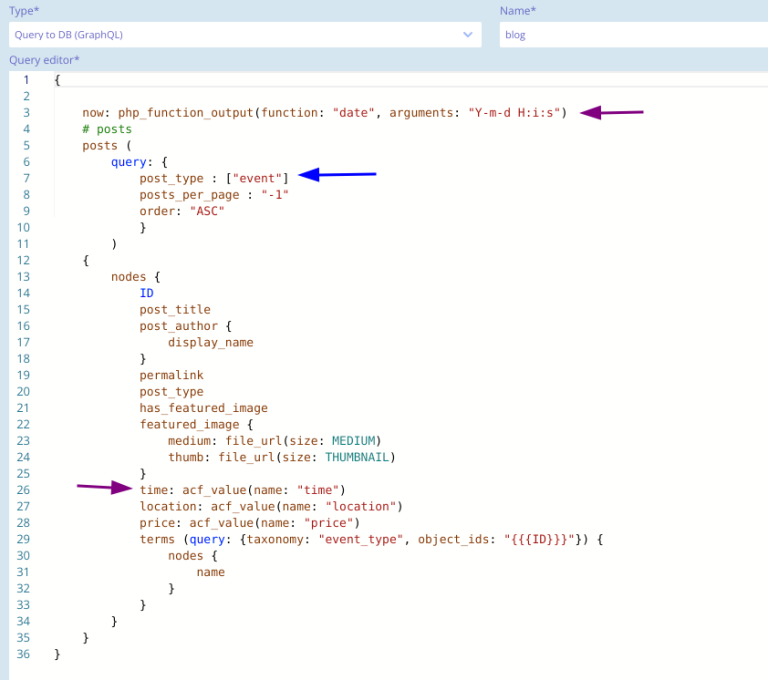This screenshot has height=680, width=768.
Task: Open the Type dropdown chevron
Action: pos(467,35)
